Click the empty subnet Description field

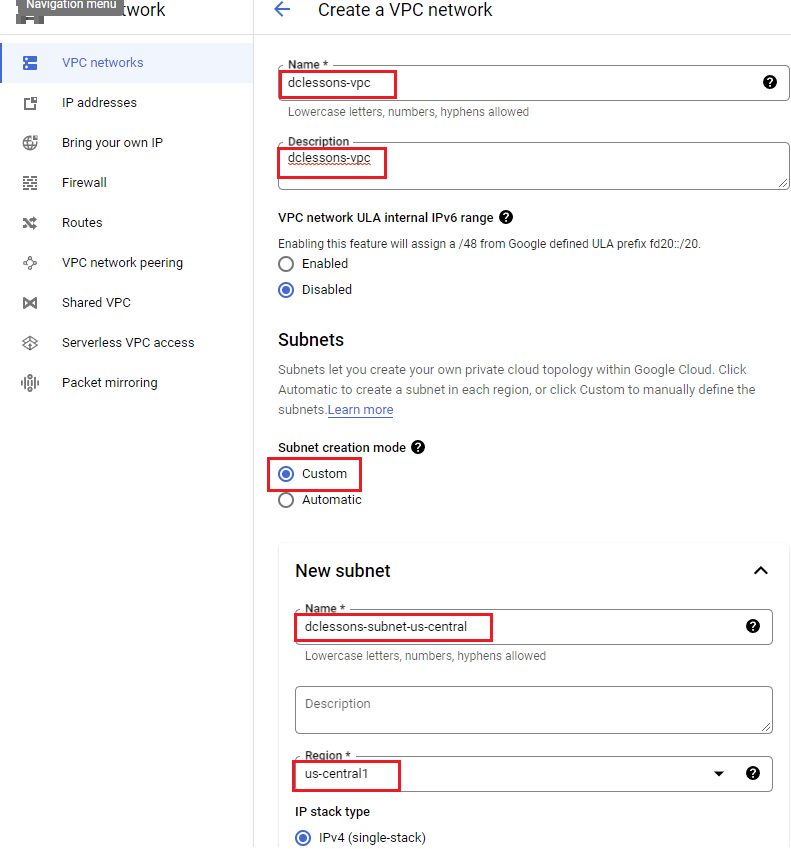click(x=533, y=710)
